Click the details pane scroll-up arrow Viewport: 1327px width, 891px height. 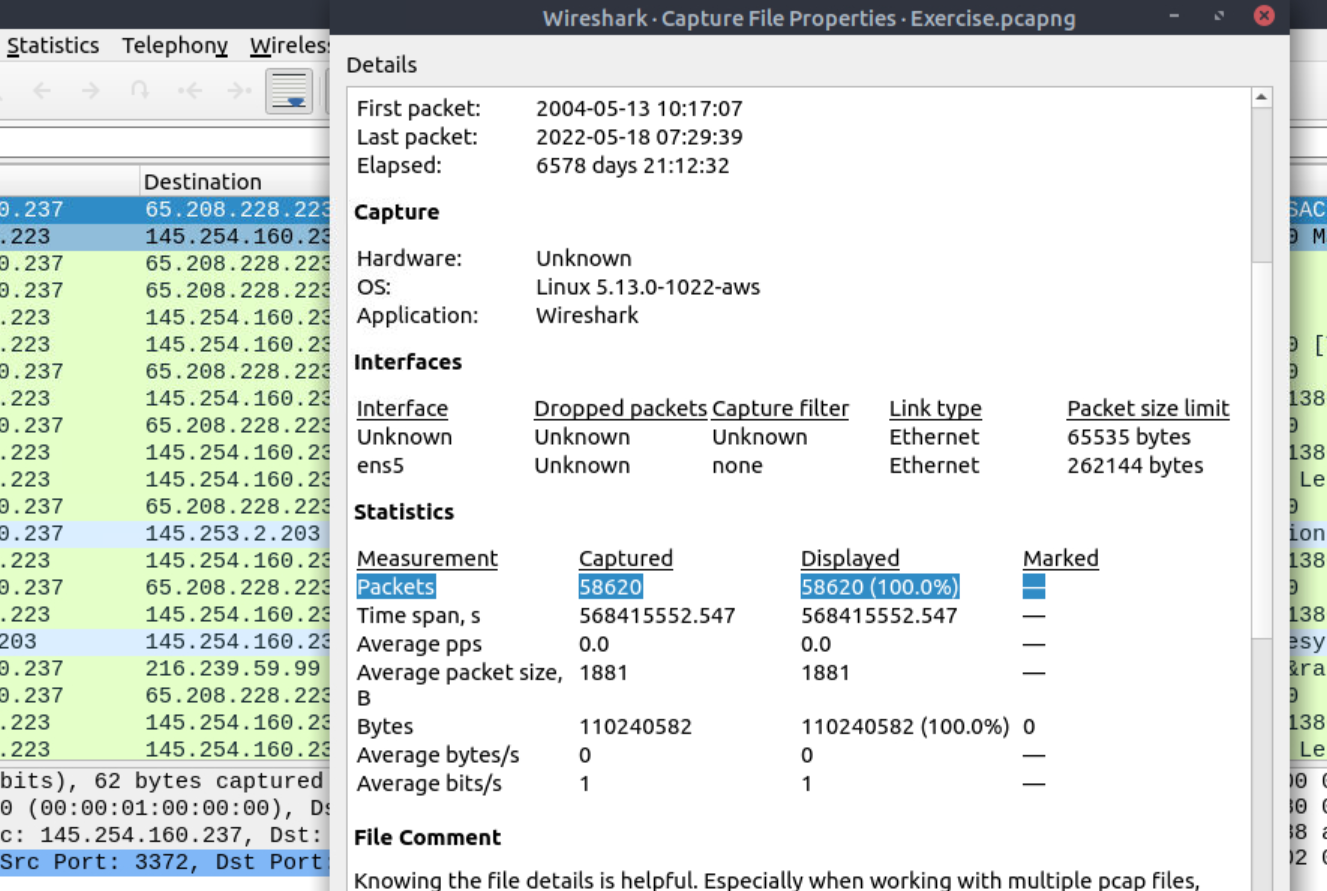pos(1262,97)
